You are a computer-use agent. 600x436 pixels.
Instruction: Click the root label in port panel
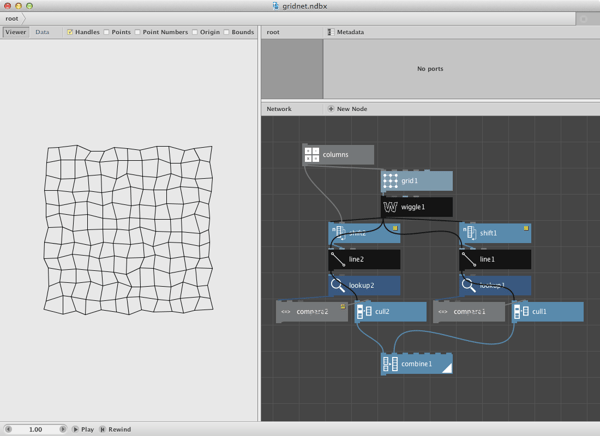coord(273,32)
